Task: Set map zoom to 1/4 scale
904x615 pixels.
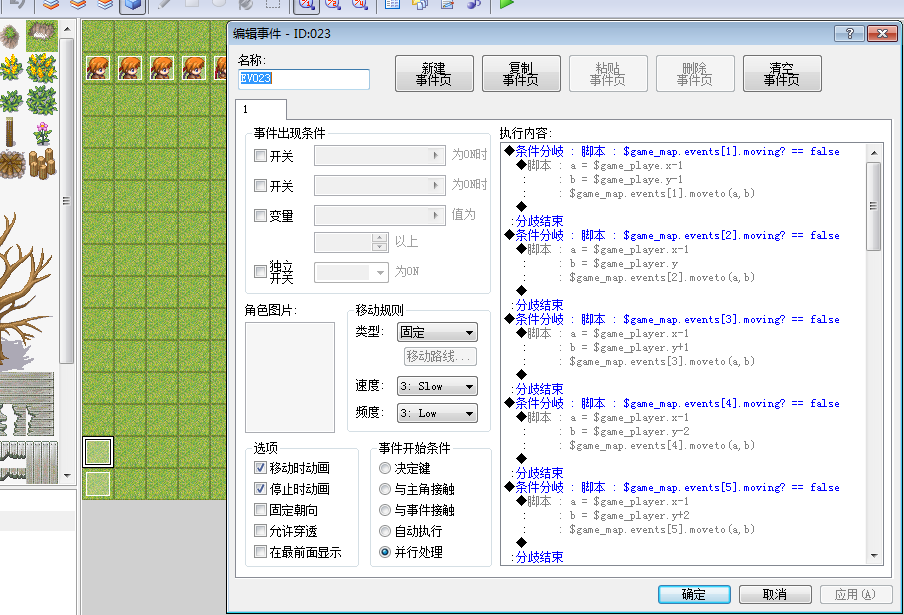Action: pos(359,5)
